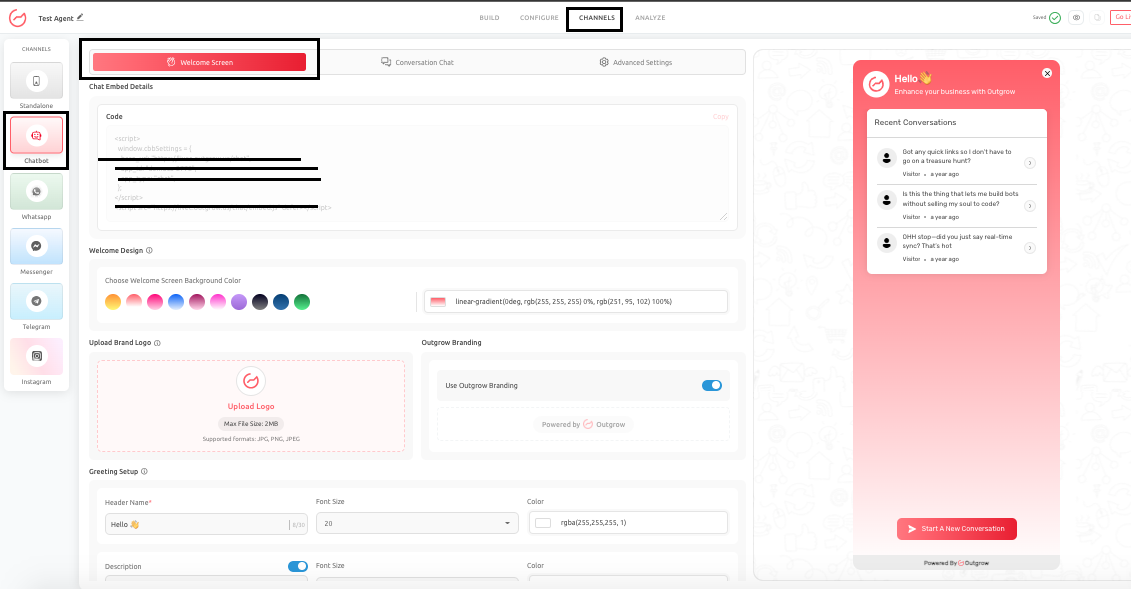
Task: Click inside the embed code text area
Action: tap(417, 174)
